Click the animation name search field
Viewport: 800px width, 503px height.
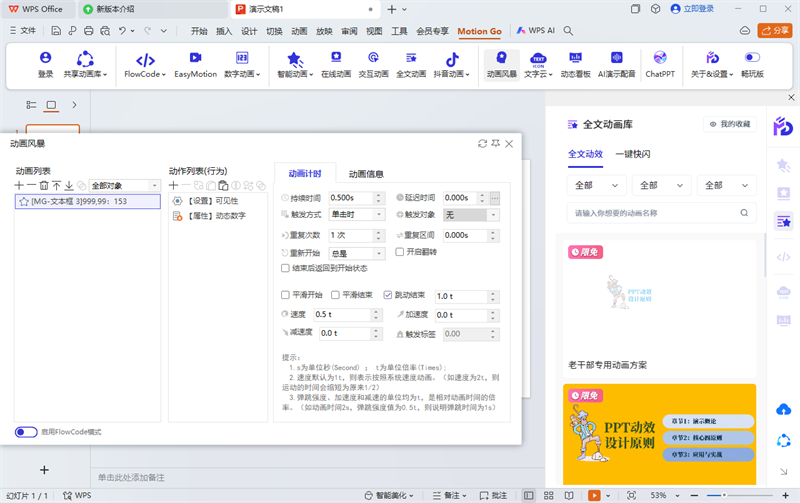tap(660, 213)
